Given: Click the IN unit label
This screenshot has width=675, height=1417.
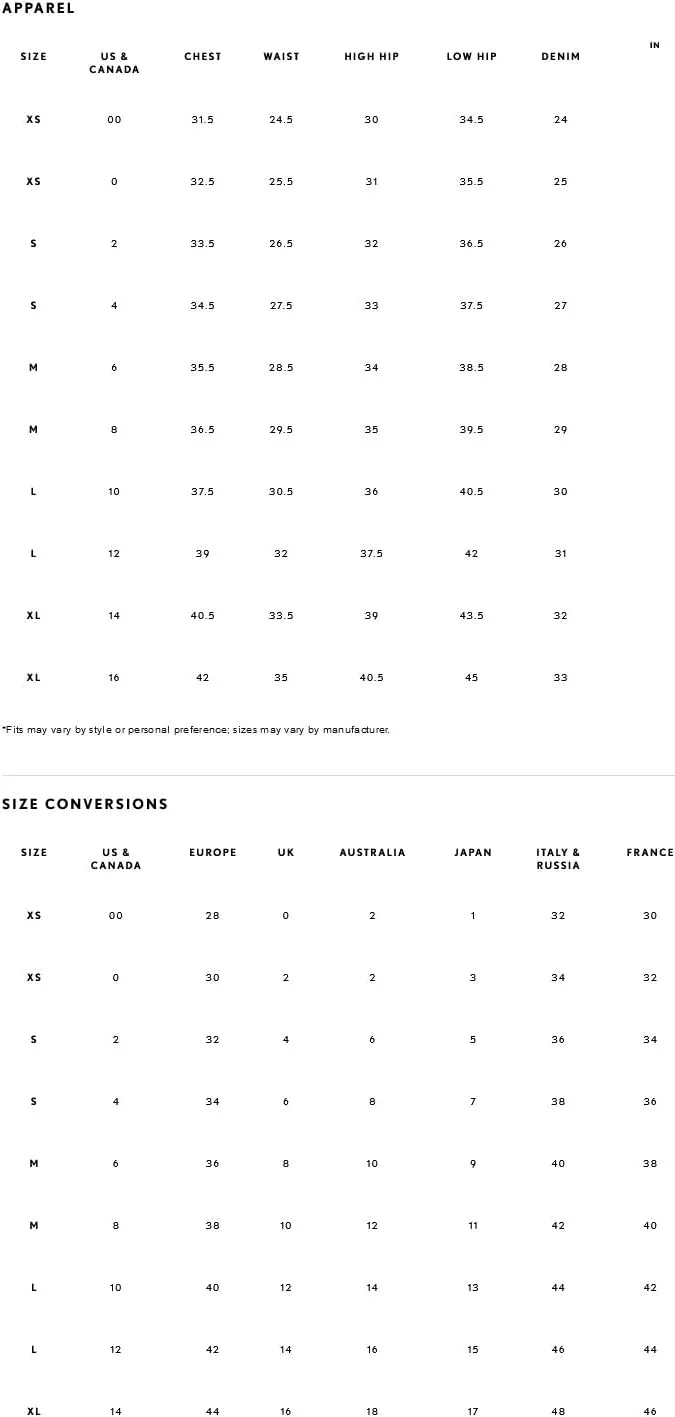Looking at the screenshot, I should (655, 45).
